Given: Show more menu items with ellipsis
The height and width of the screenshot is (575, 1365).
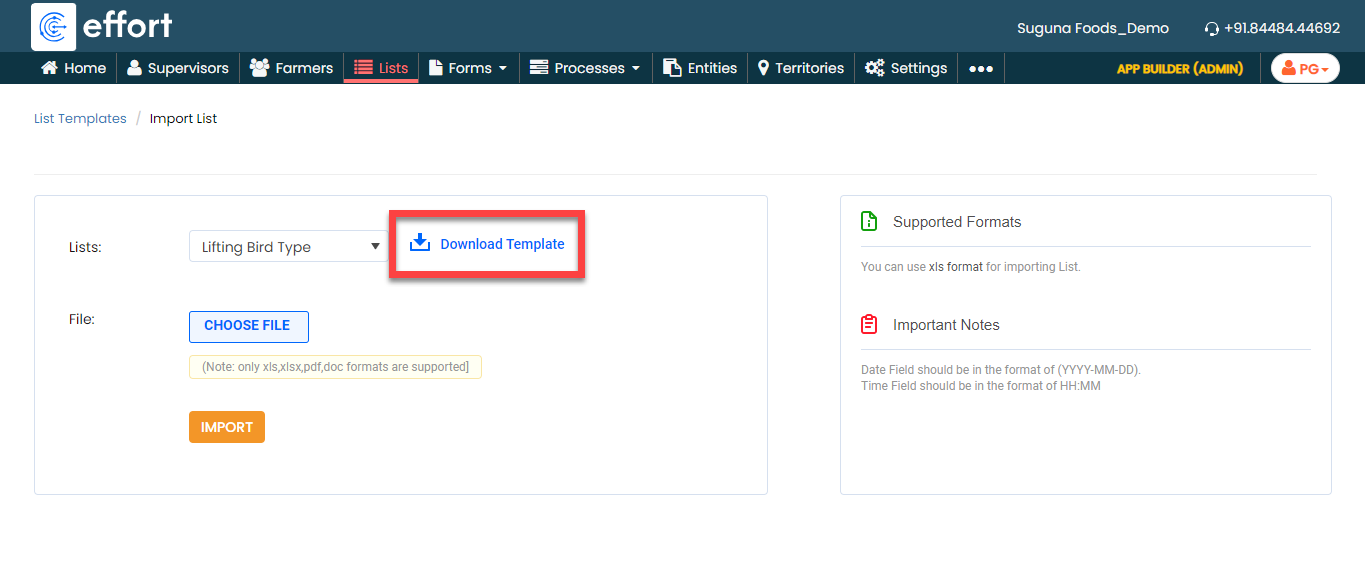Looking at the screenshot, I should 981,69.
